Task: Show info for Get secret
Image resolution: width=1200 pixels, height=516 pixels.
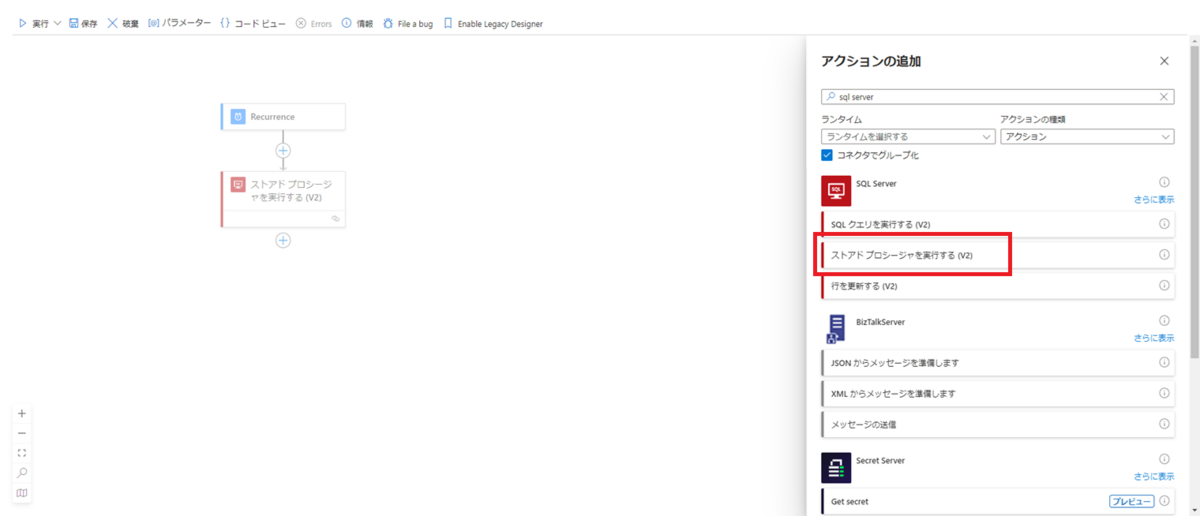Action: [x=1164, y=501]
